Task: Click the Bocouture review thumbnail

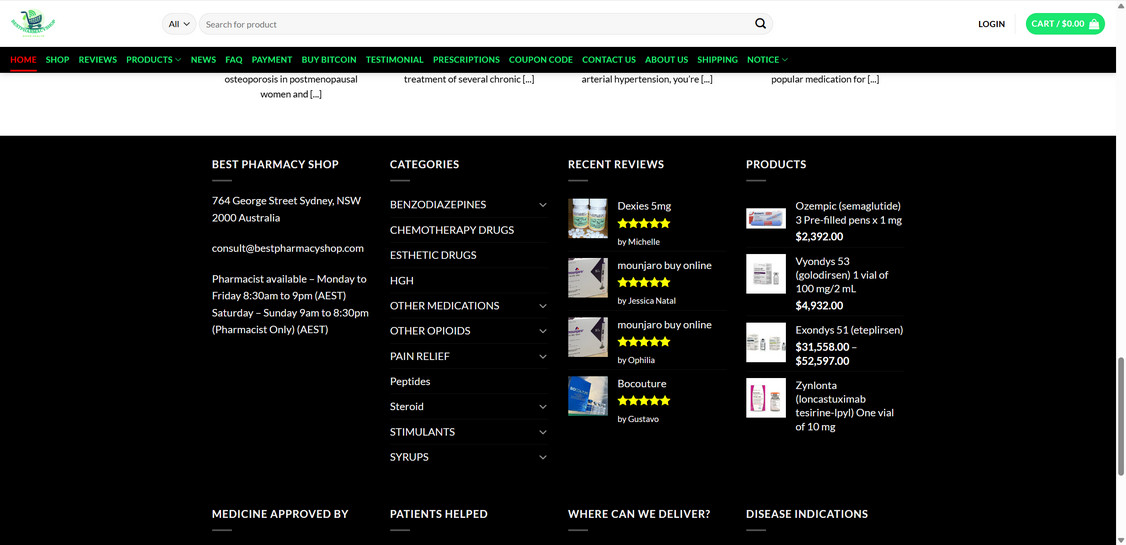Action: tap(587, 396)
